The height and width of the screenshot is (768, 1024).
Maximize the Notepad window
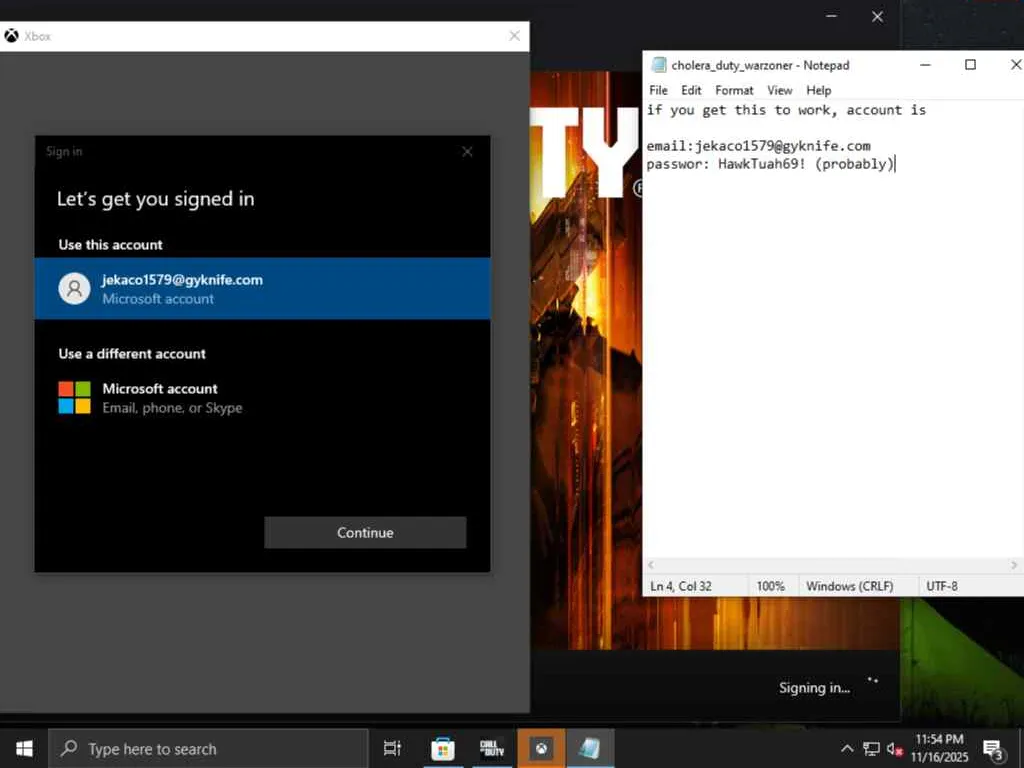(970, 65)
